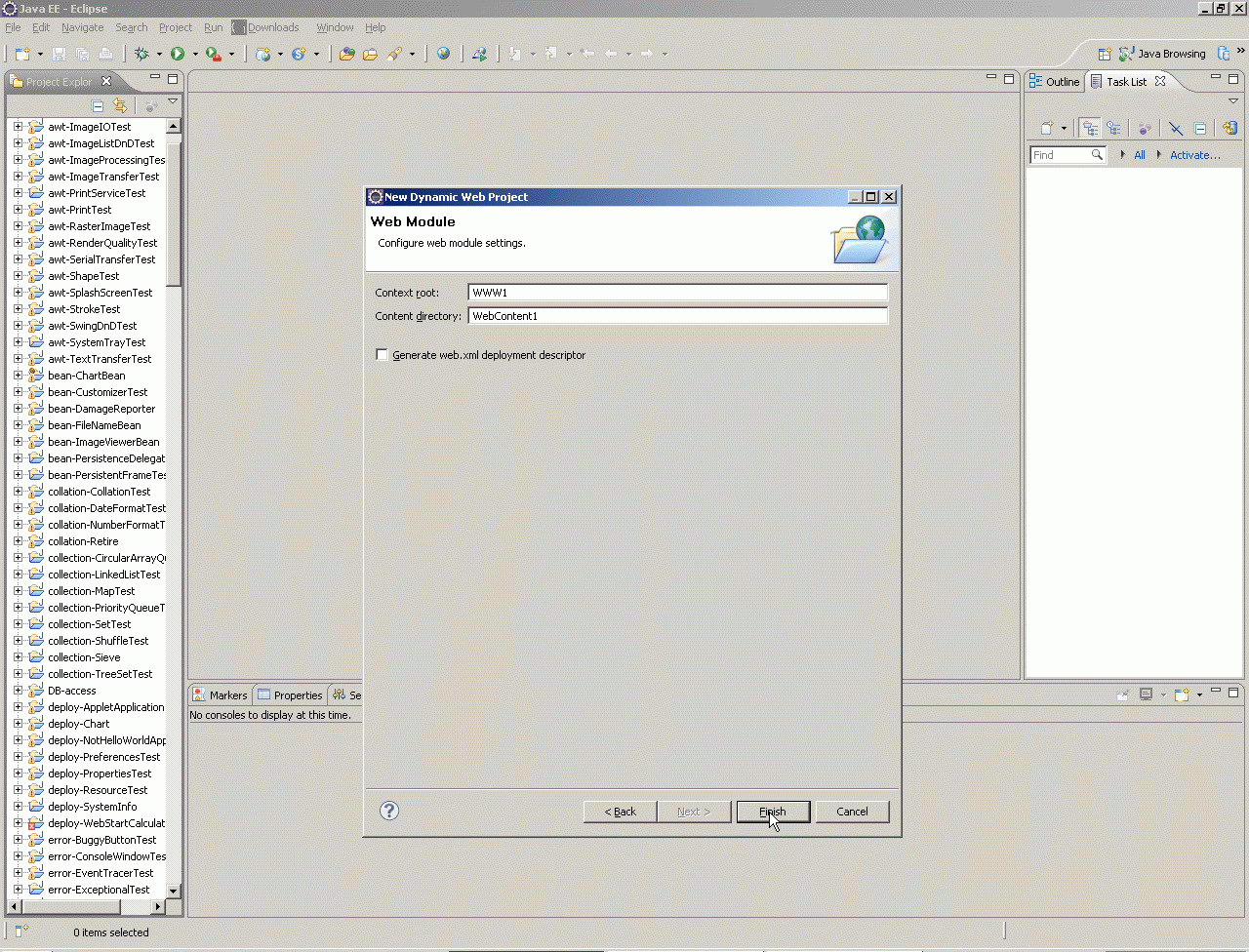Click the Open Perspective icon
The width and height of the screenshot is (1249, 952).
(1105, 54)
